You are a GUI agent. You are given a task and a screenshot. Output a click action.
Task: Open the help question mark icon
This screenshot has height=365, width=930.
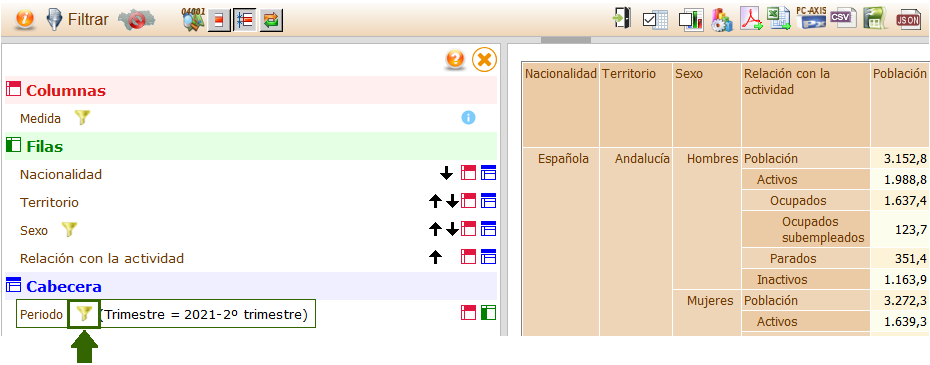[x=455, y=59]
